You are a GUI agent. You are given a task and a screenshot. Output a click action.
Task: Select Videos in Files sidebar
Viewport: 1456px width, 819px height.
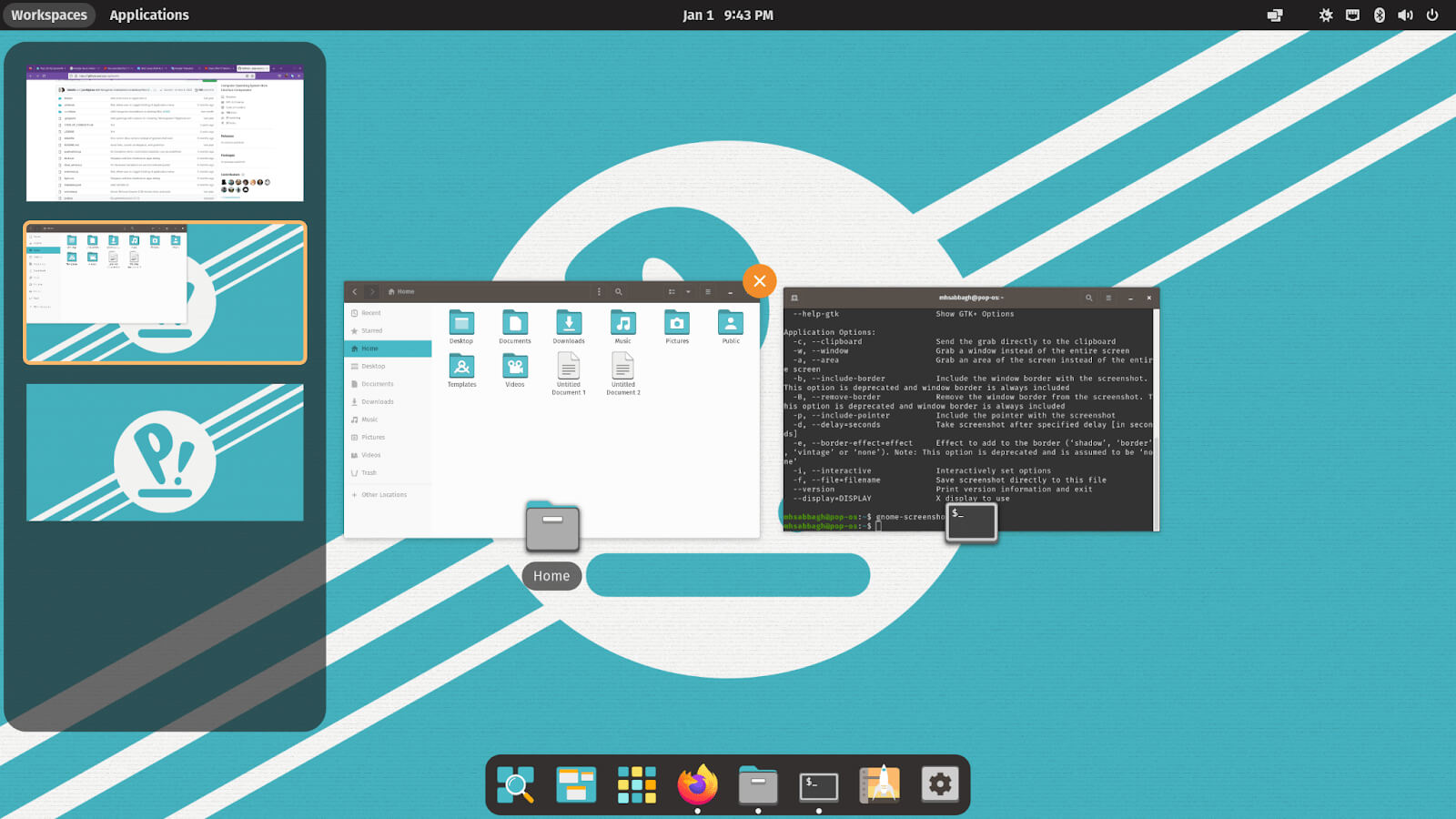click(389, 455)
